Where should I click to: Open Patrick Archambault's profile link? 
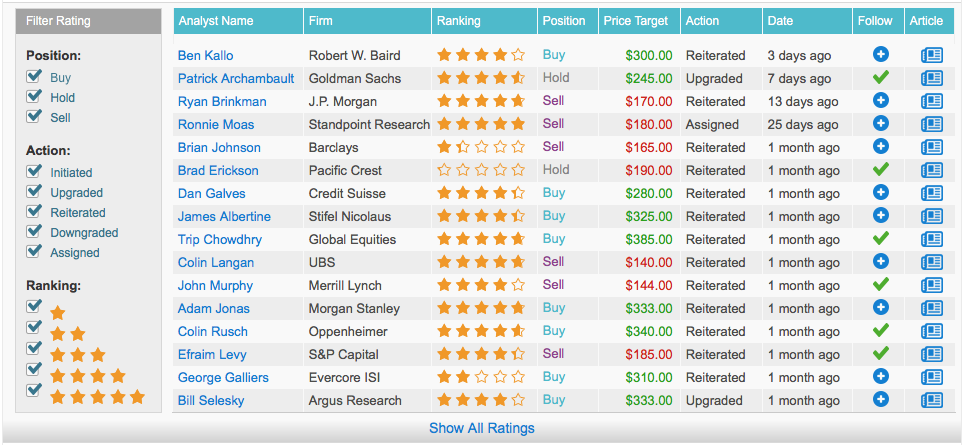[236, 78]
